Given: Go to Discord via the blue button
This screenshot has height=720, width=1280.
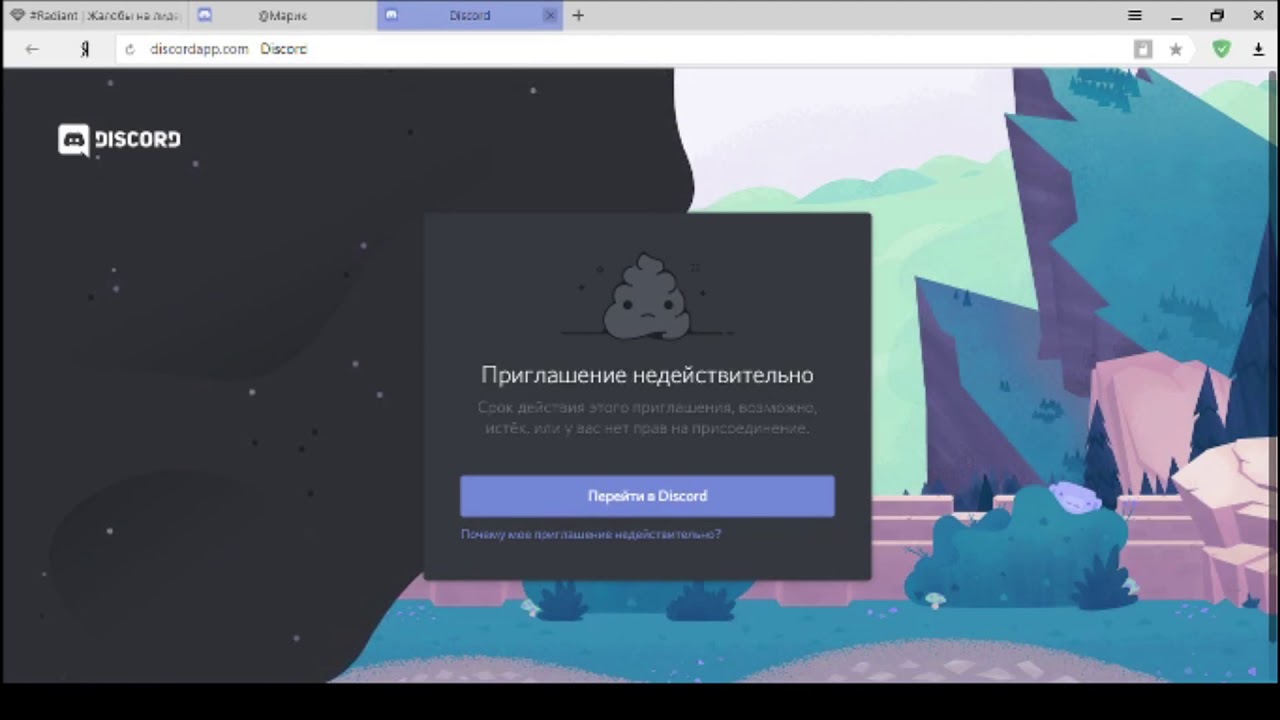Looking at the screenshot, I should [x=647, y=496].
